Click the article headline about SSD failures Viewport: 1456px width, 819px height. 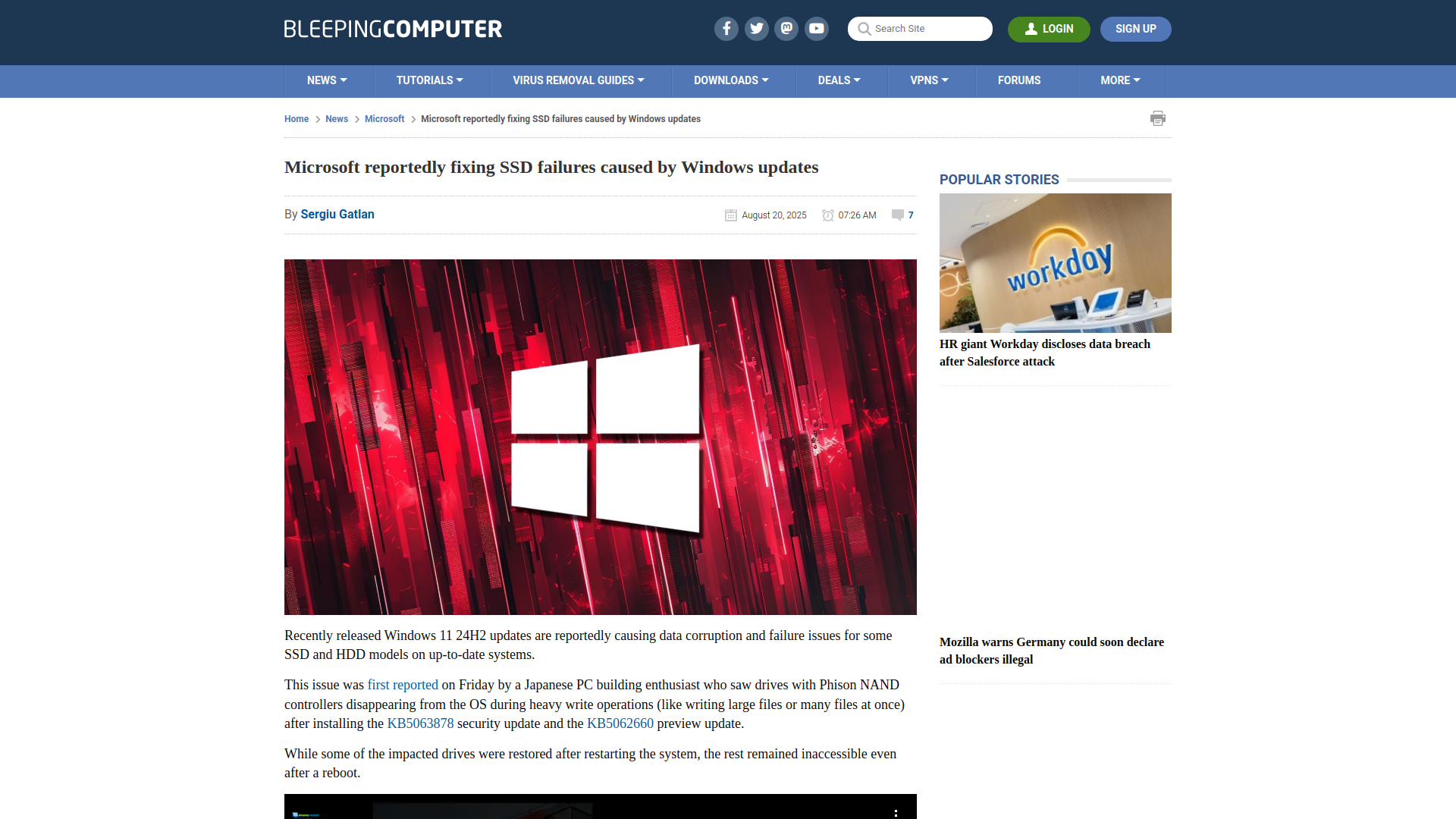pos(551,167)
